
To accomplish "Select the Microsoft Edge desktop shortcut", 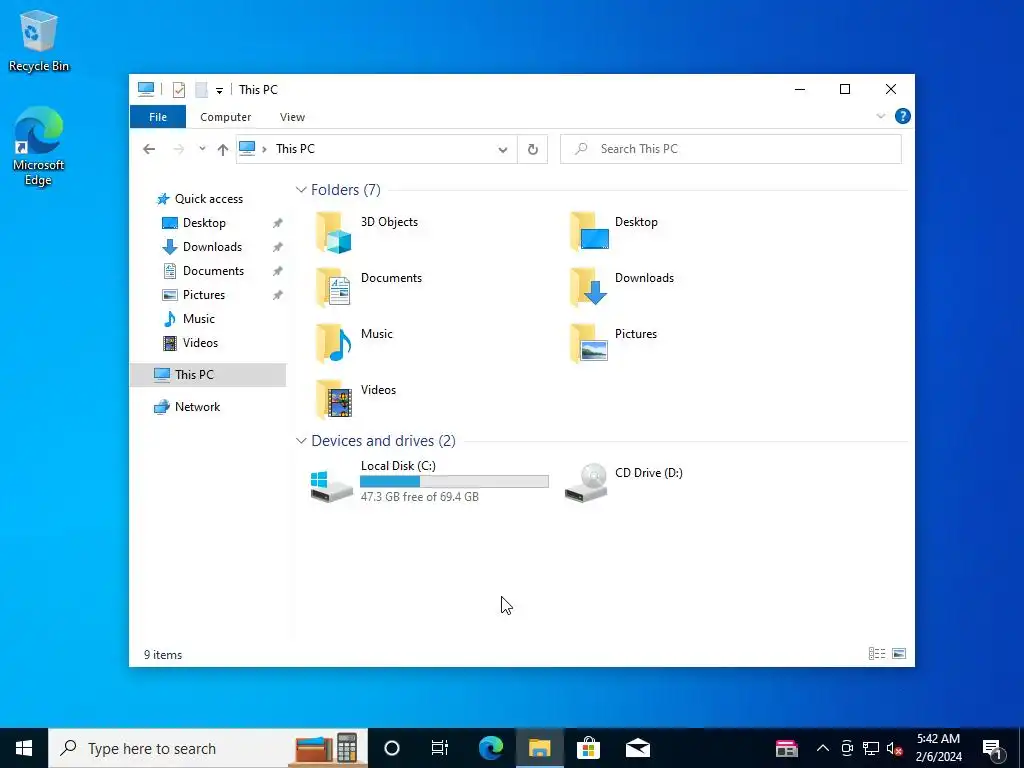I will pos(39,146).
